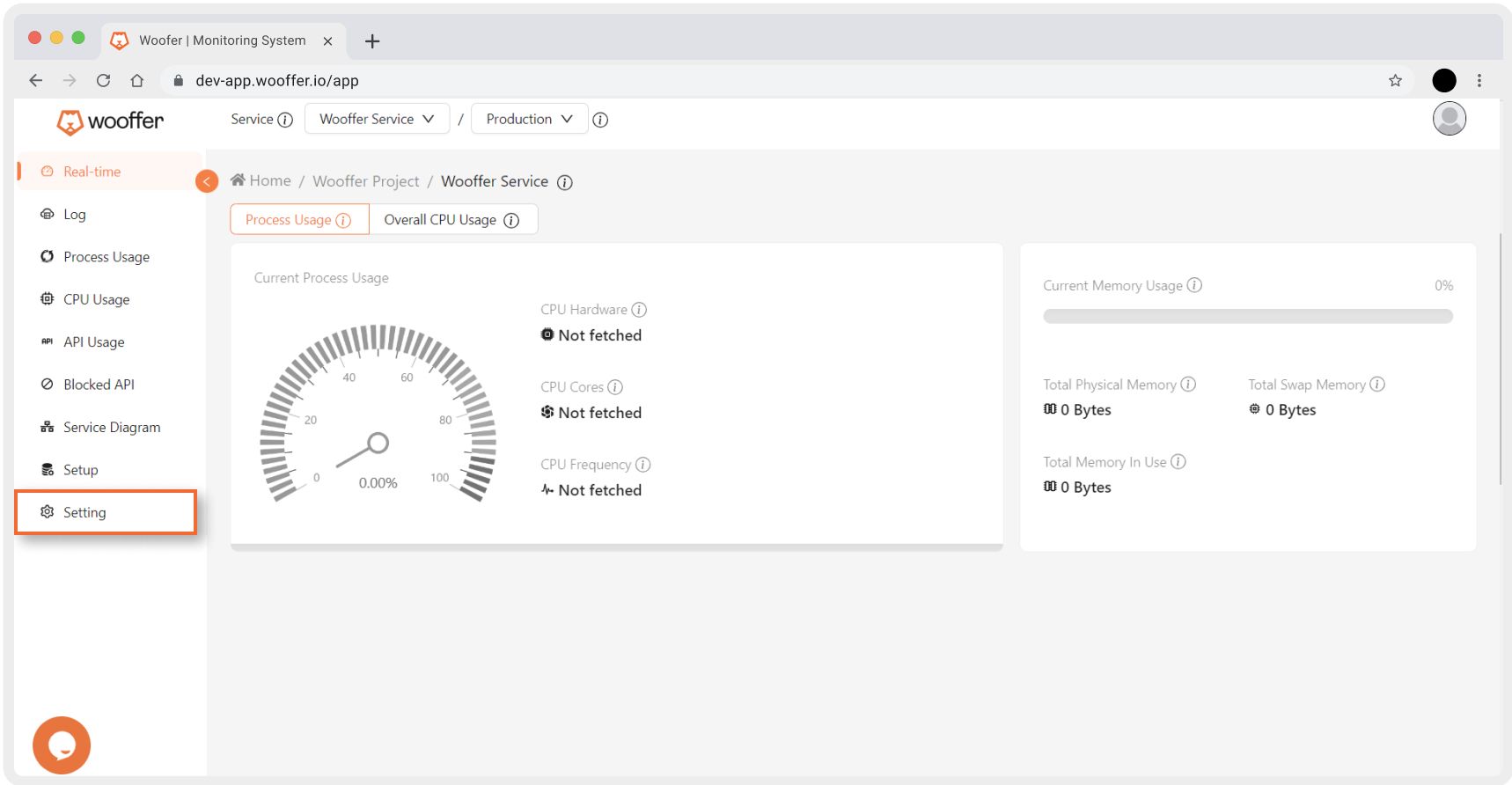The image size is (1512, 785).
Task: Click the info icon after Production dropdown
Action: [600, 120]
